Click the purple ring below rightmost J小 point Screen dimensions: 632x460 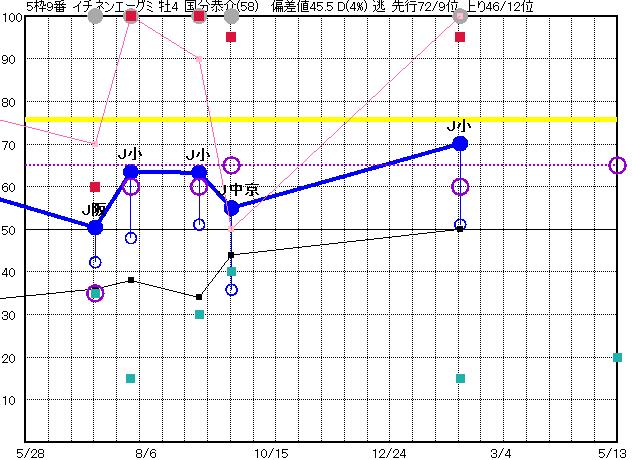pyautogui.click(x=460, y=187)
